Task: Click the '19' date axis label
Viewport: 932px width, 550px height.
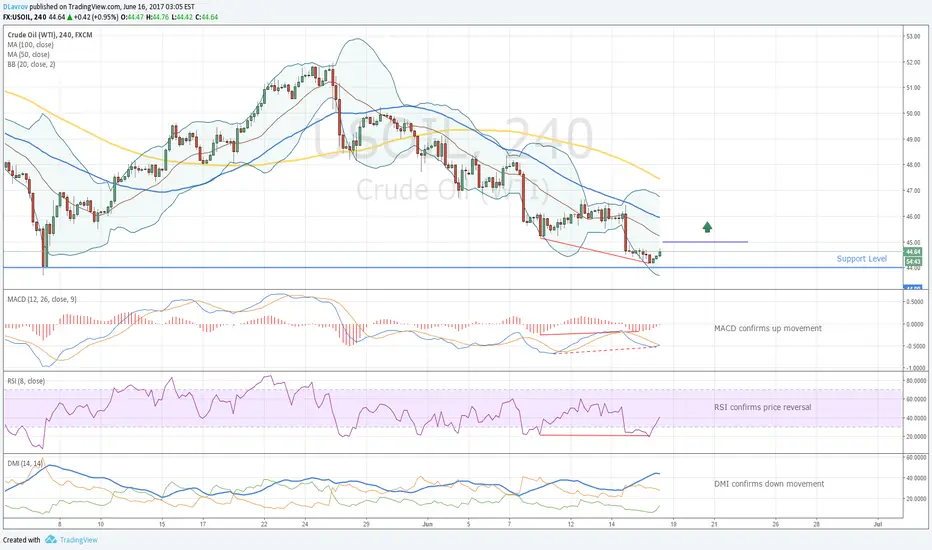Action: pyautogui.click(x=673, y=524)
